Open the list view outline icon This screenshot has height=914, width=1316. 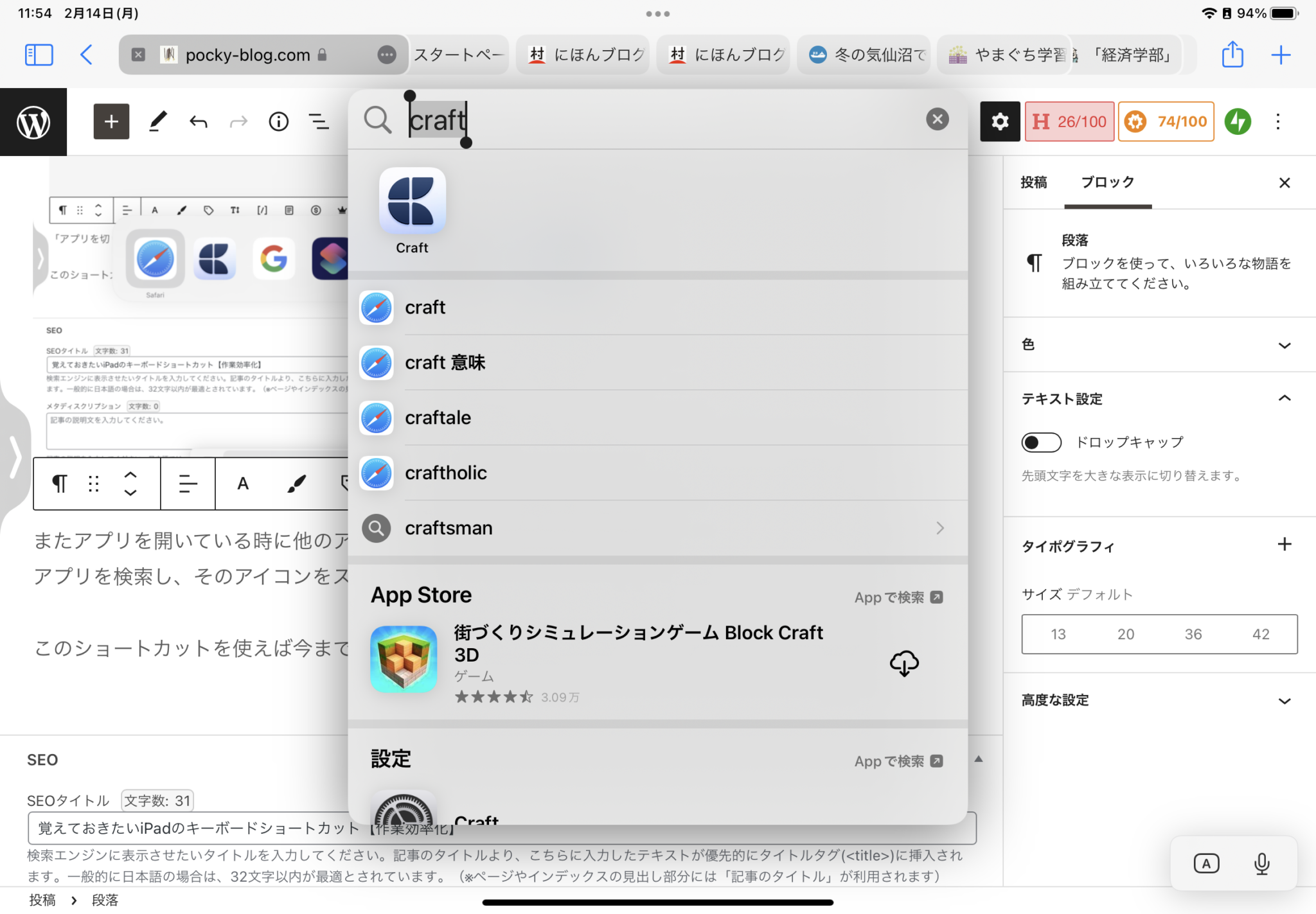pos(319,121)
